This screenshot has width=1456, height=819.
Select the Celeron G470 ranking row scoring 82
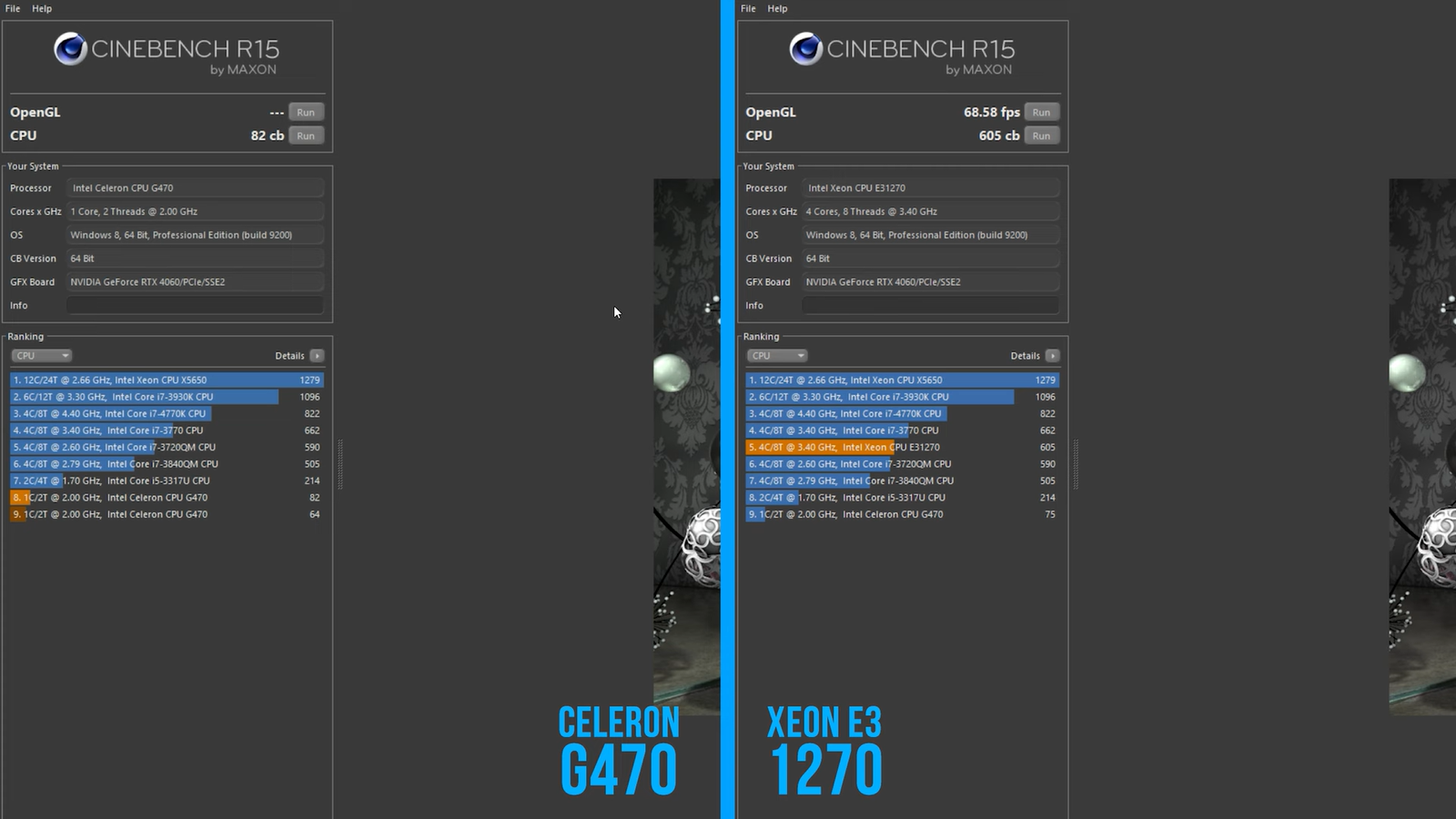(x=167, y=498)
